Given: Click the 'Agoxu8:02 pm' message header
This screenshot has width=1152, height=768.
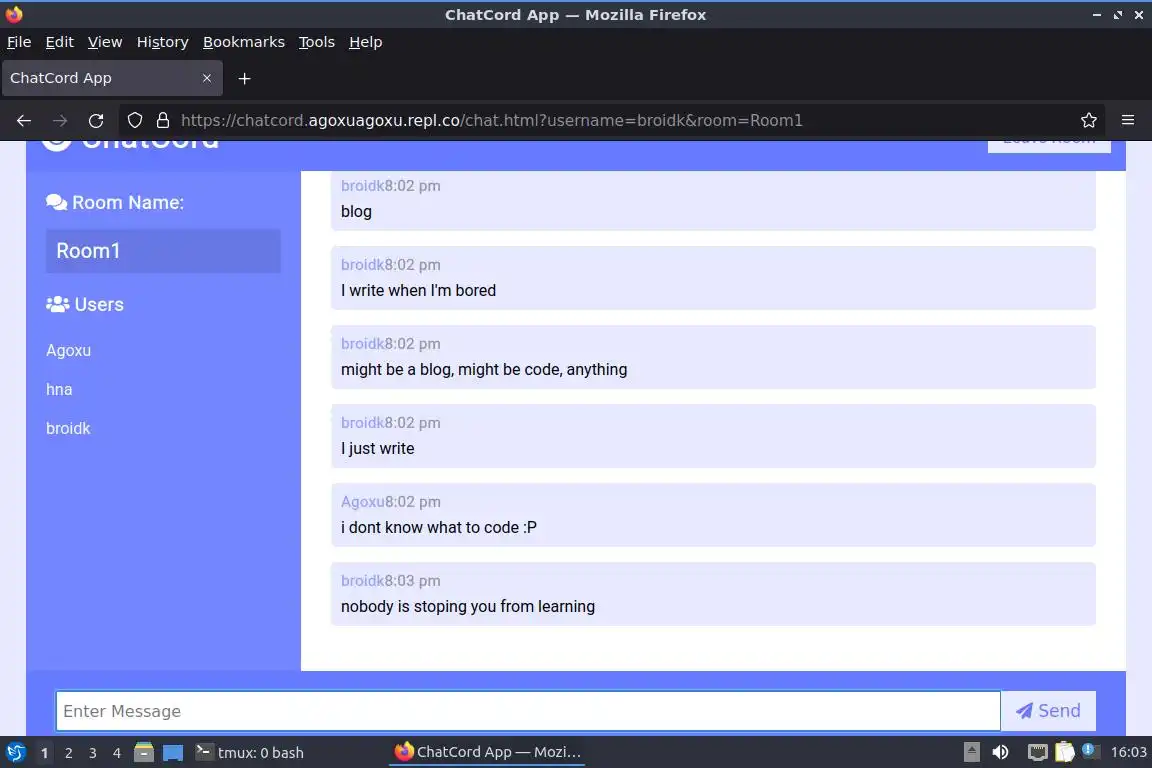Looking at the screenshot, I should coord(391,502).
